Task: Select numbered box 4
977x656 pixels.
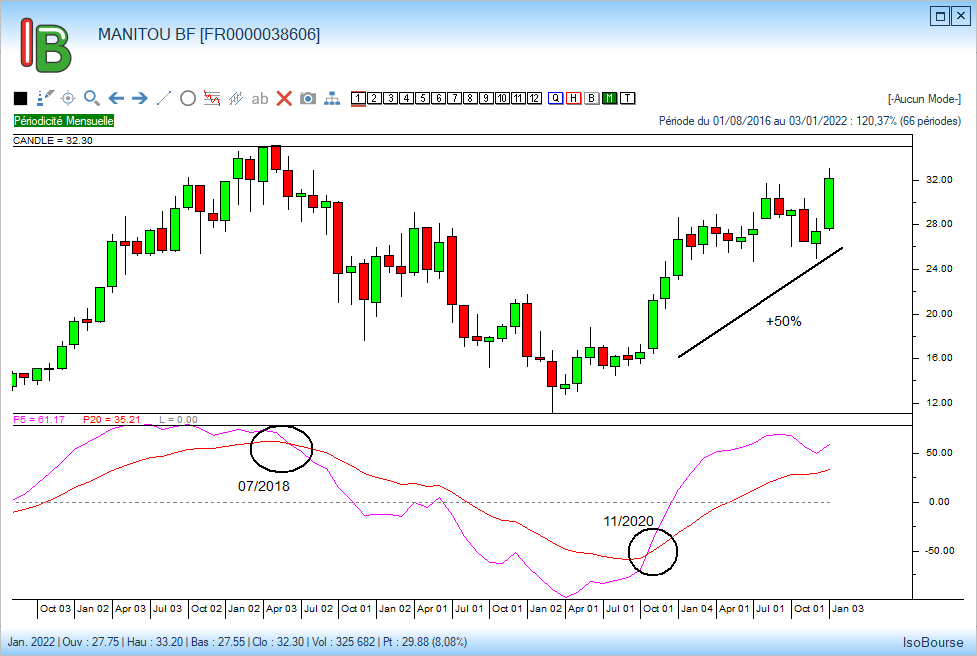Action: pyautogui.click(x=406, y=98)
